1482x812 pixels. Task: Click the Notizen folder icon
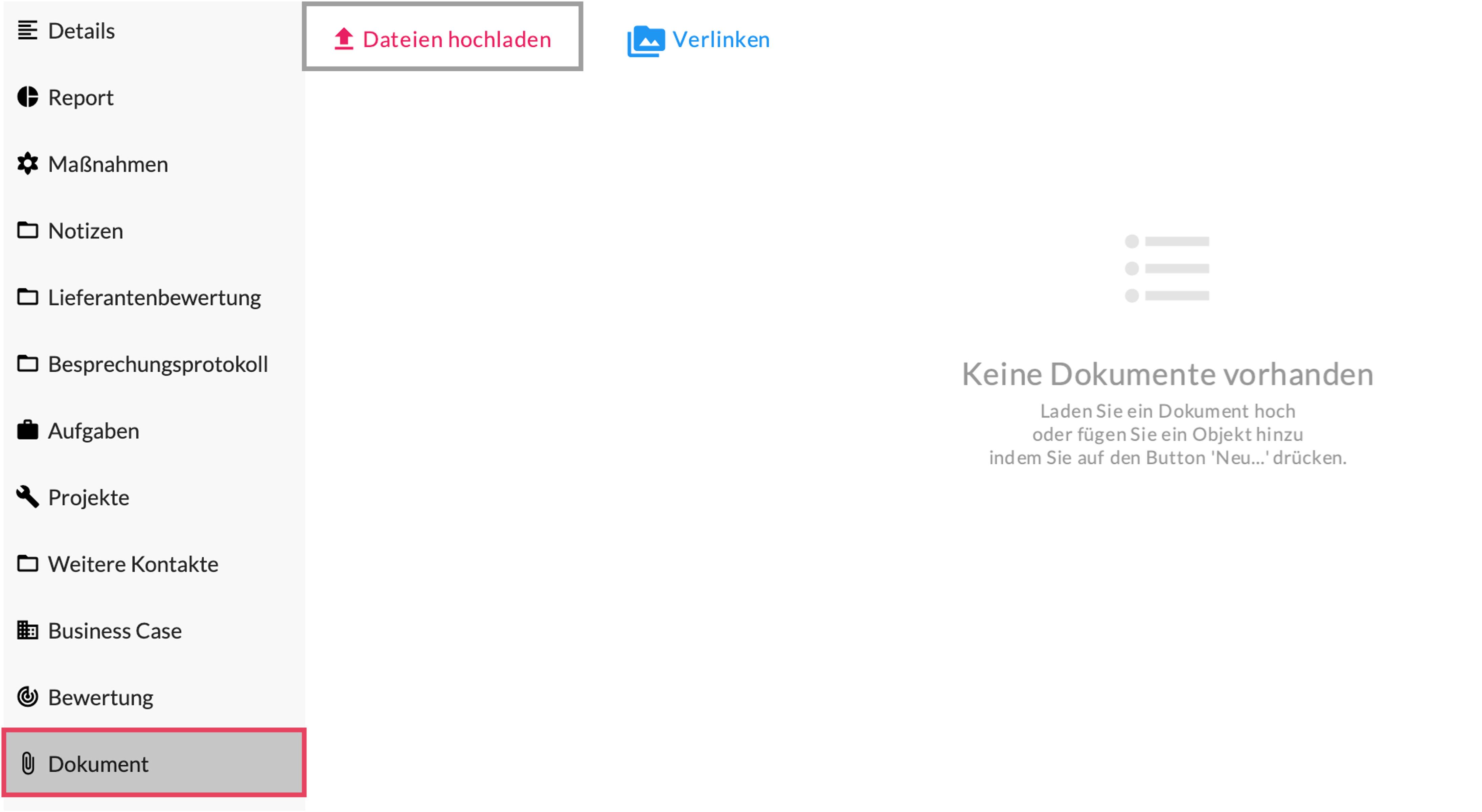pos(28,231)
